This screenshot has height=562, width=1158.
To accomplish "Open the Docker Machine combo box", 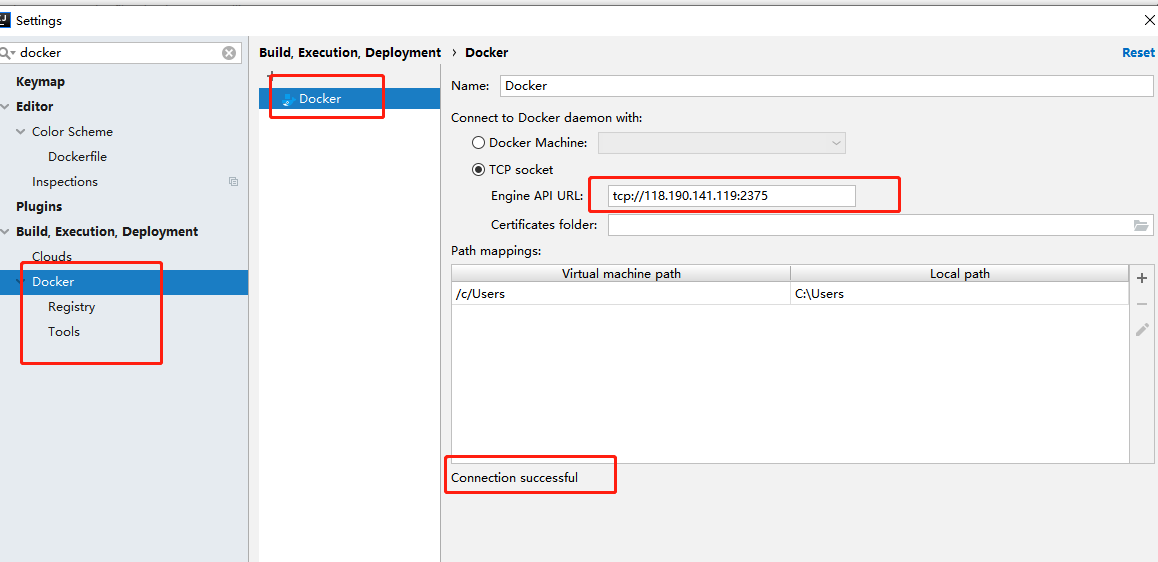I will pyautogui.click(x=722, y=143).
